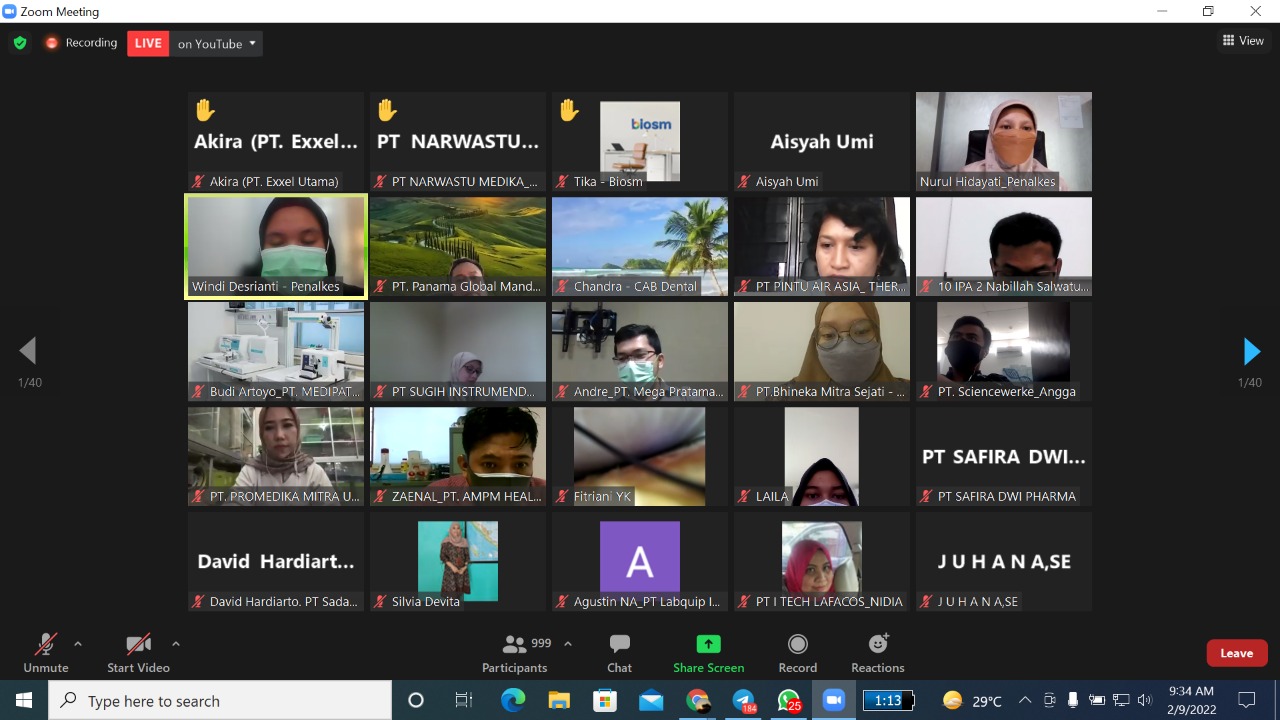1280x720 pixels.
Task: Select J U H A N A,SE participant tile
Action: click(1004, 561)
